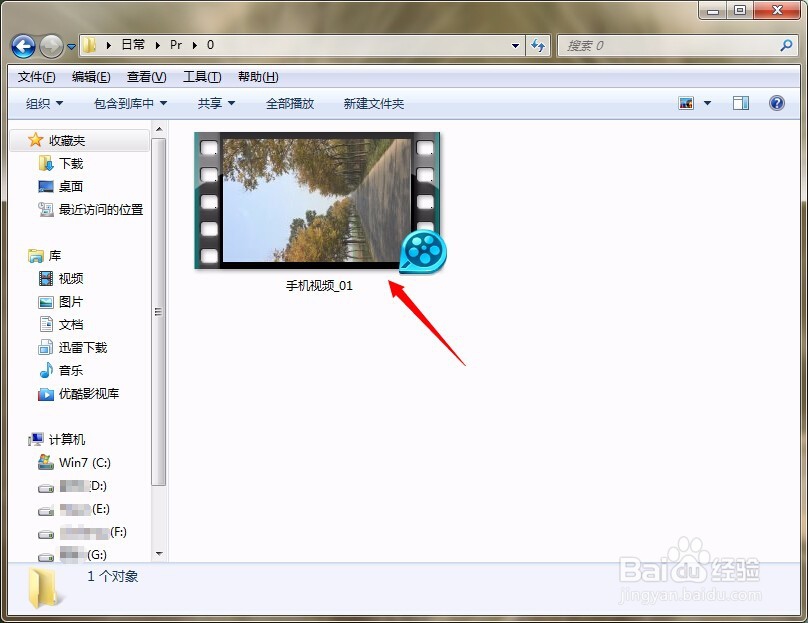808x623 pixels.
Task: Open the address bar history dropdown
Action: pos(515,45)
